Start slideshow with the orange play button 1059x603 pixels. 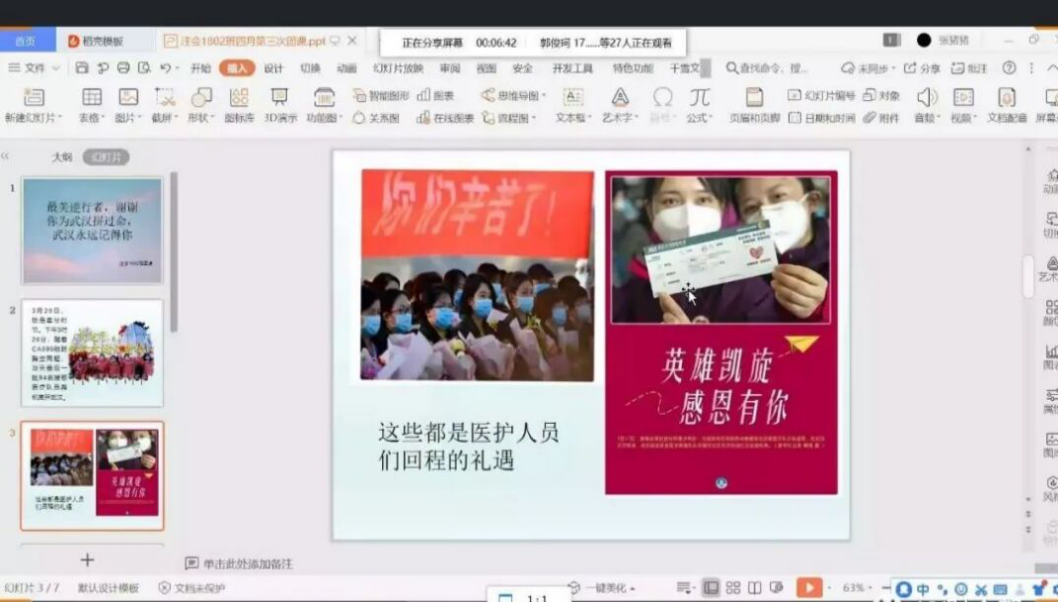[809, 588]
